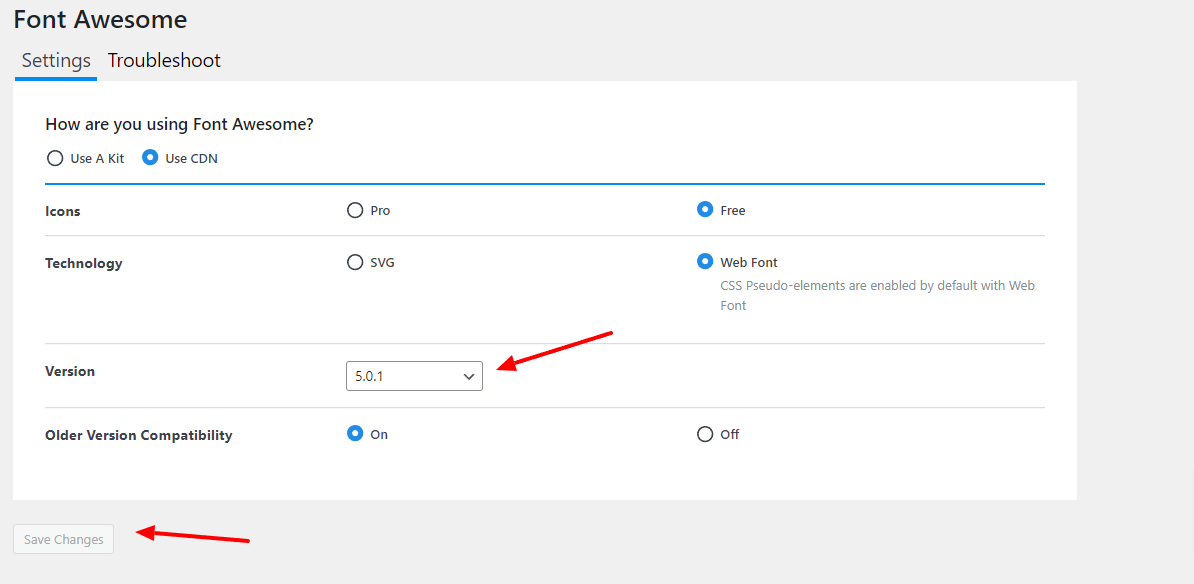
Task: Click the Technology row label
Action: tap(84, 264)
